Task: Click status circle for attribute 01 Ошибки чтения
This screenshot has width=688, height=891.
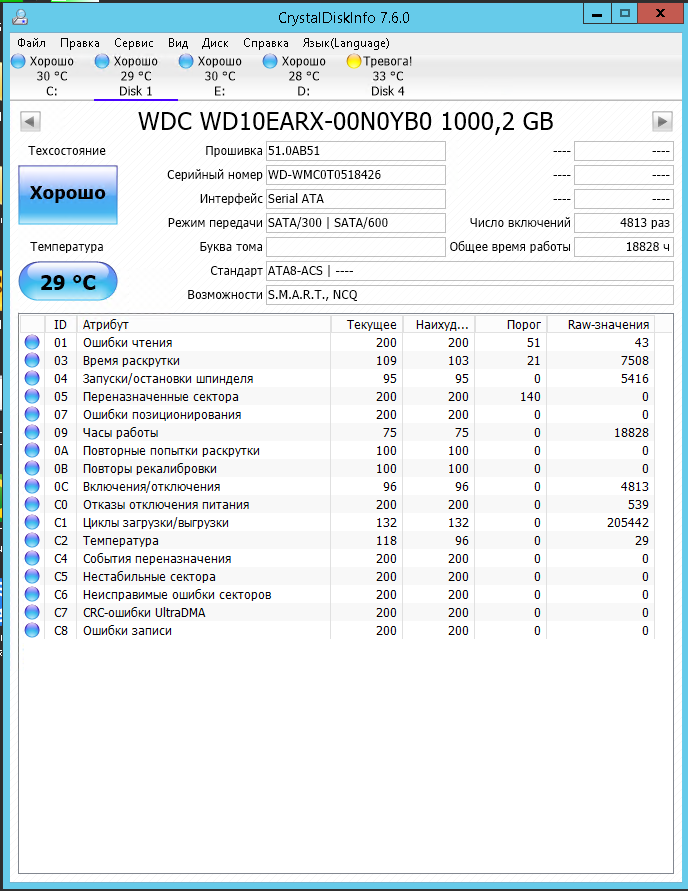Action: pos(32,342)
